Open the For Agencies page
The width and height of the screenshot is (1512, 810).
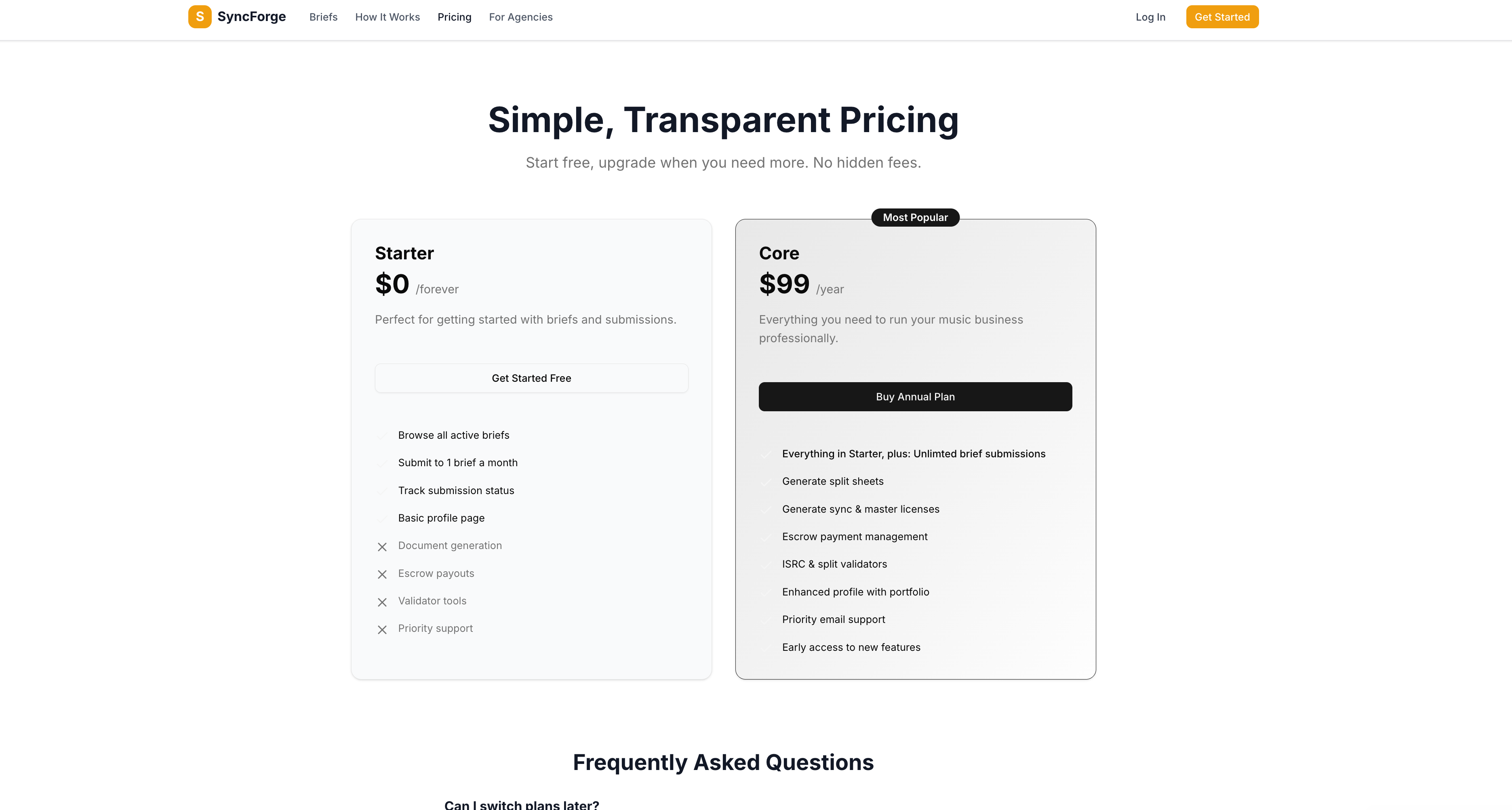click(x=520, y=17)
